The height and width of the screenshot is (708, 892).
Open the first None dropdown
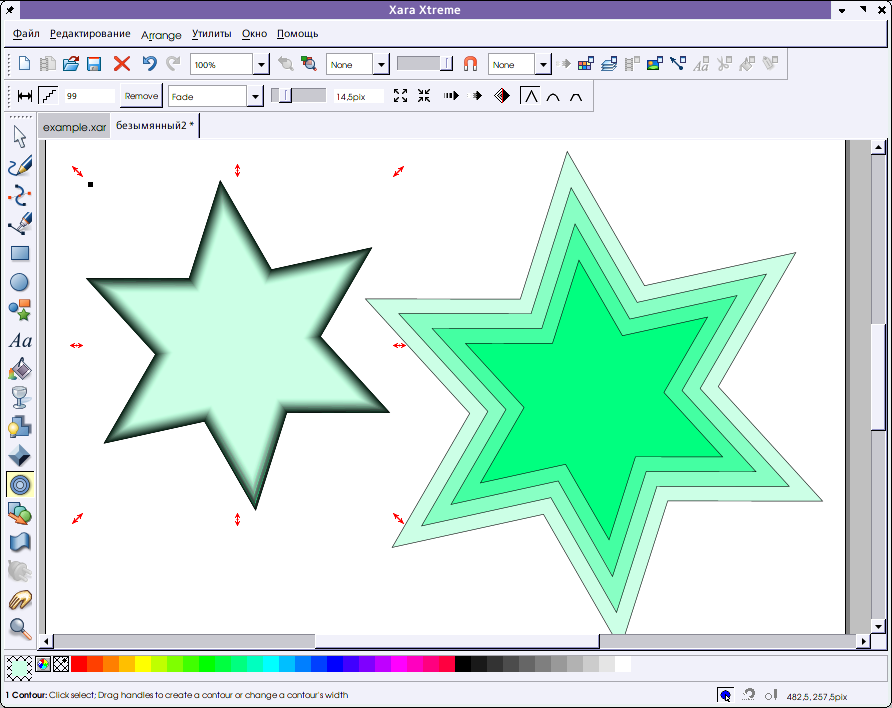pyautogui.click(x=381, y=65)
